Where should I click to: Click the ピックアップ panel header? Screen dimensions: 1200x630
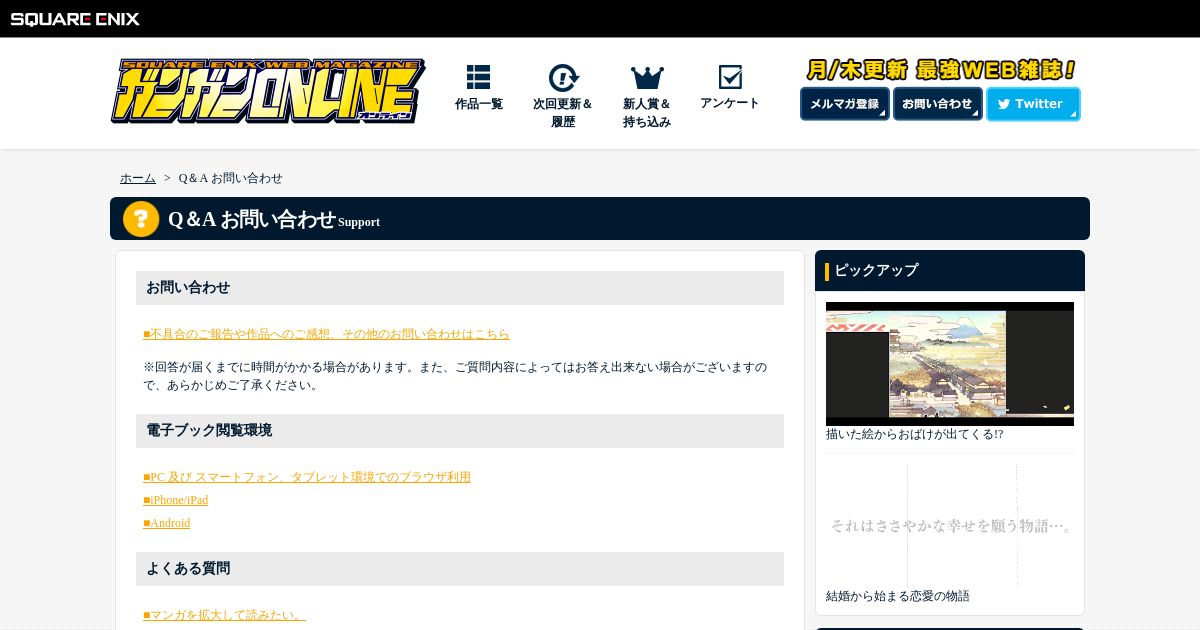(x=950, y=270)
